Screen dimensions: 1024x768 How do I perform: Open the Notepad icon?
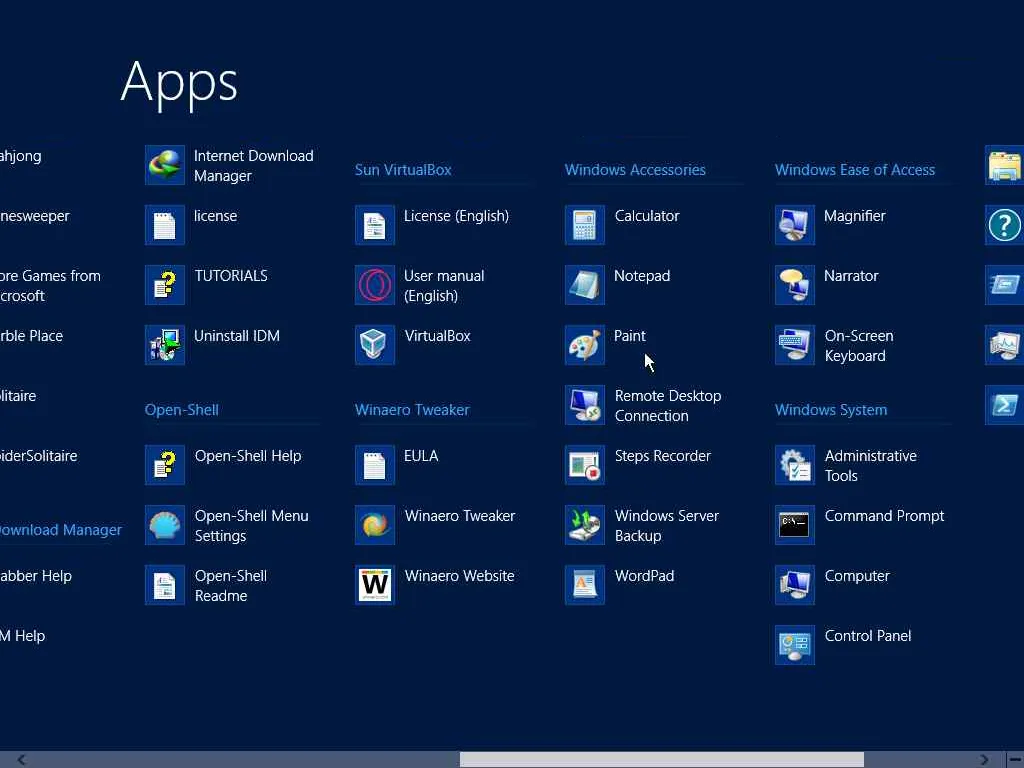pyautogui.click(x=584, y=285)
